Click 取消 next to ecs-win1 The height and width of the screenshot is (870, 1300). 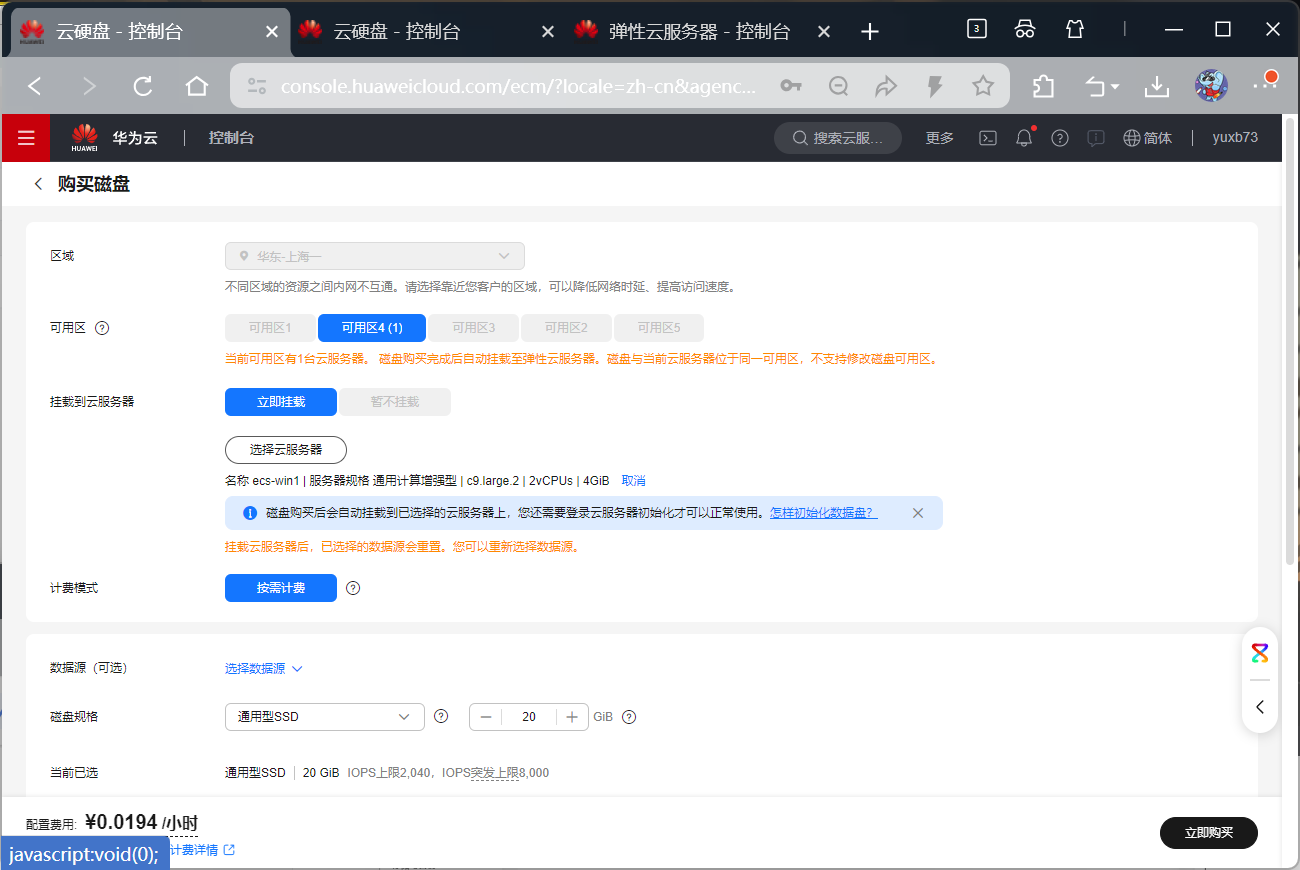[x=634, y=481]
